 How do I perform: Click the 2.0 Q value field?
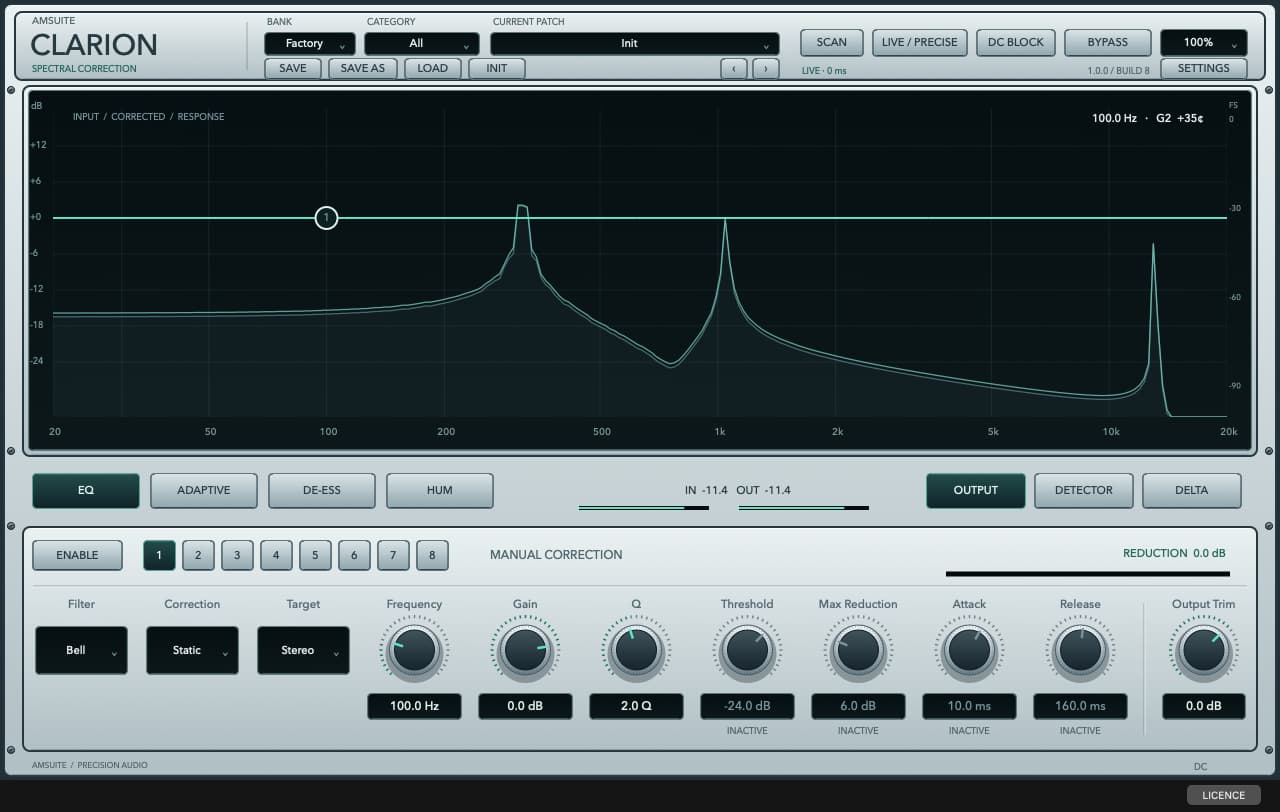637,706
